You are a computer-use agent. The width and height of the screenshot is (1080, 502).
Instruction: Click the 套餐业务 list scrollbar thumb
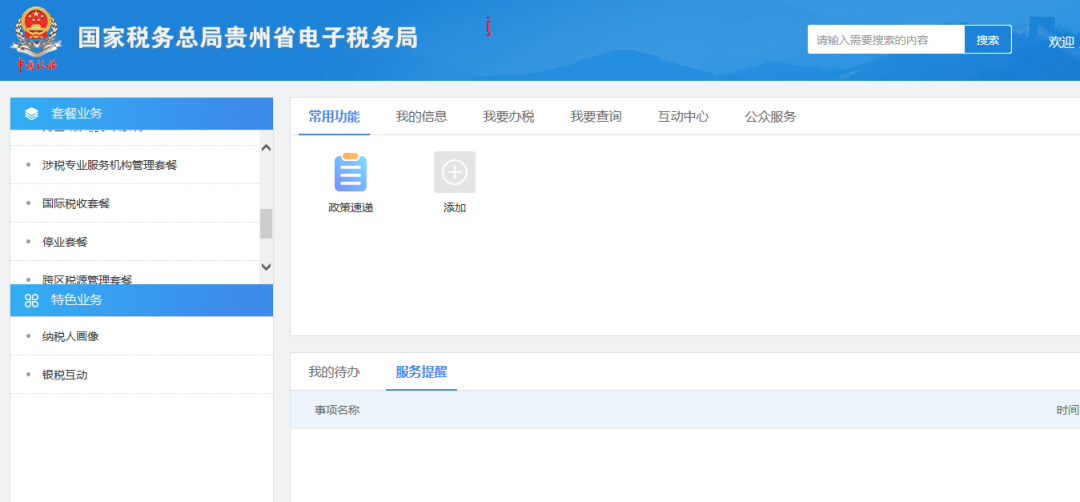click(x=266, y=224)
